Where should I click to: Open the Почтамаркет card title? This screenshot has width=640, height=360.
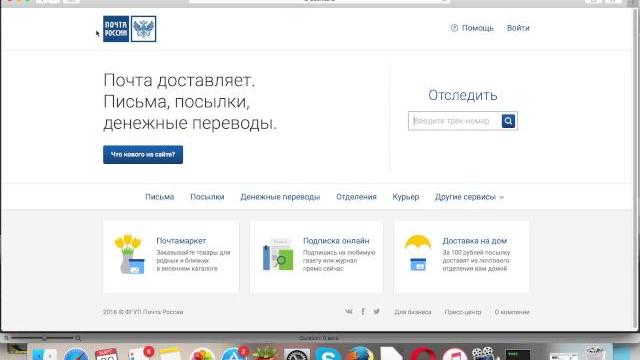coord(181,241)
